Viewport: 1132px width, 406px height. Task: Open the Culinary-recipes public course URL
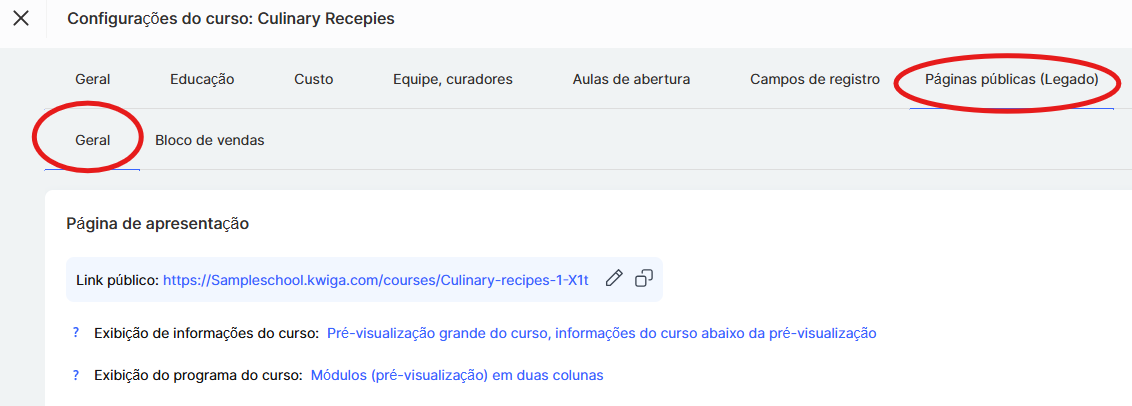click(x=375, y=279)
